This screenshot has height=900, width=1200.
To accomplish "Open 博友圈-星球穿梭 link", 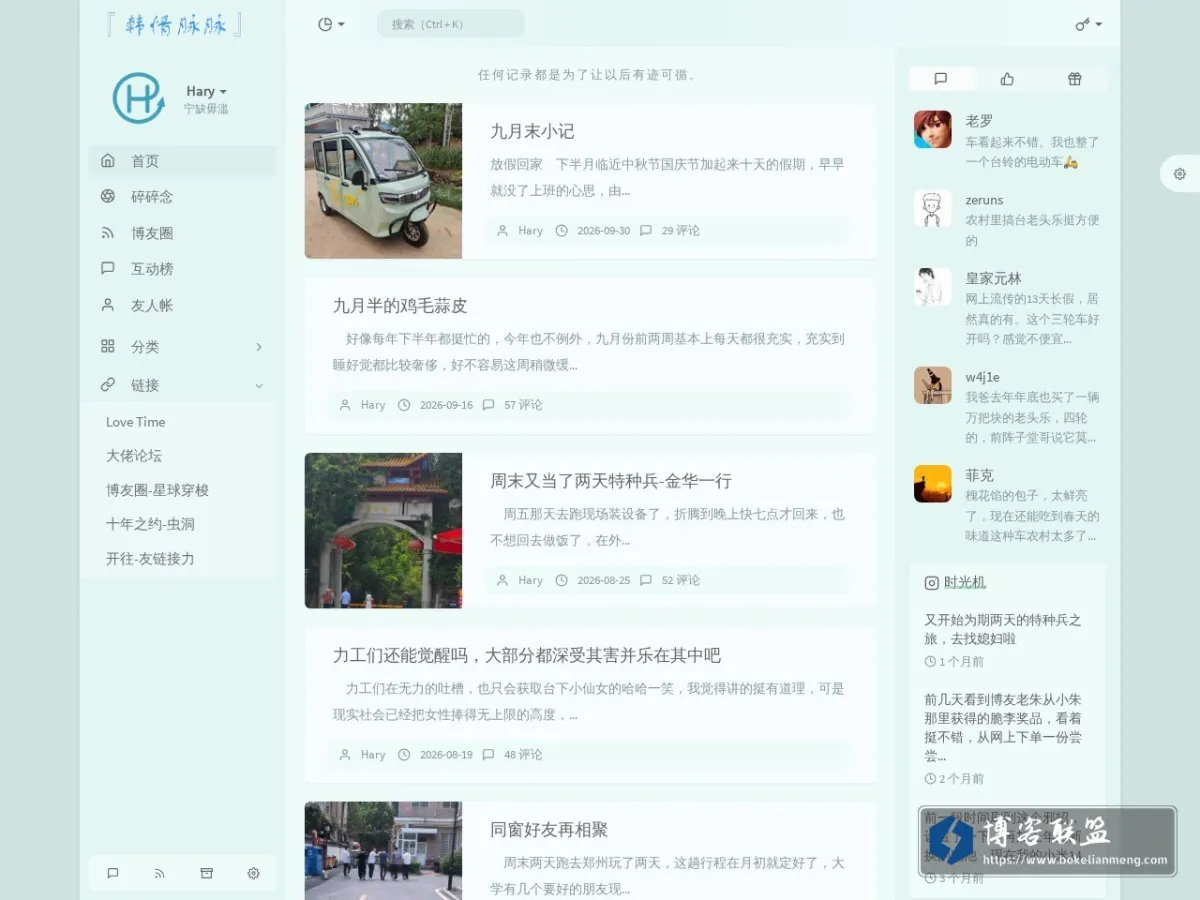I will pyautogui.click(x=157, y=490).
